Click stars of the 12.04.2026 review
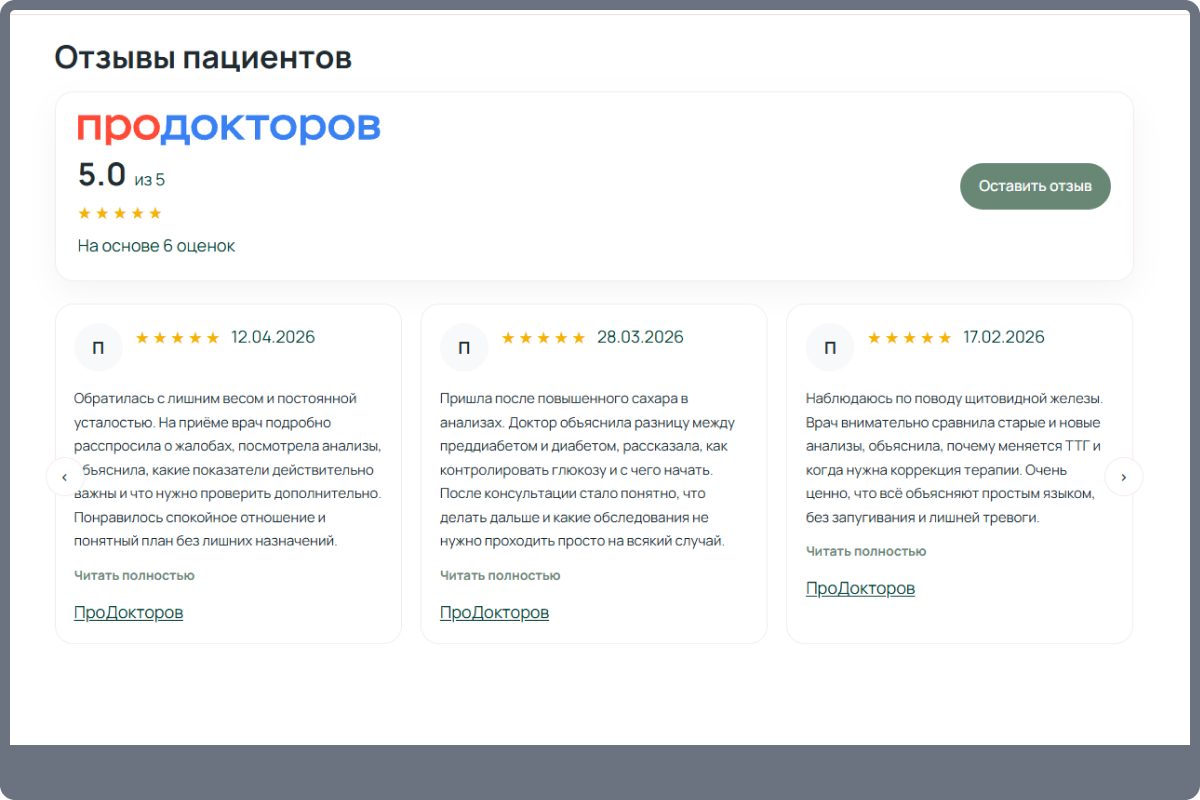This screenshot has height=800, width=1200. click(x=177, y=338)
